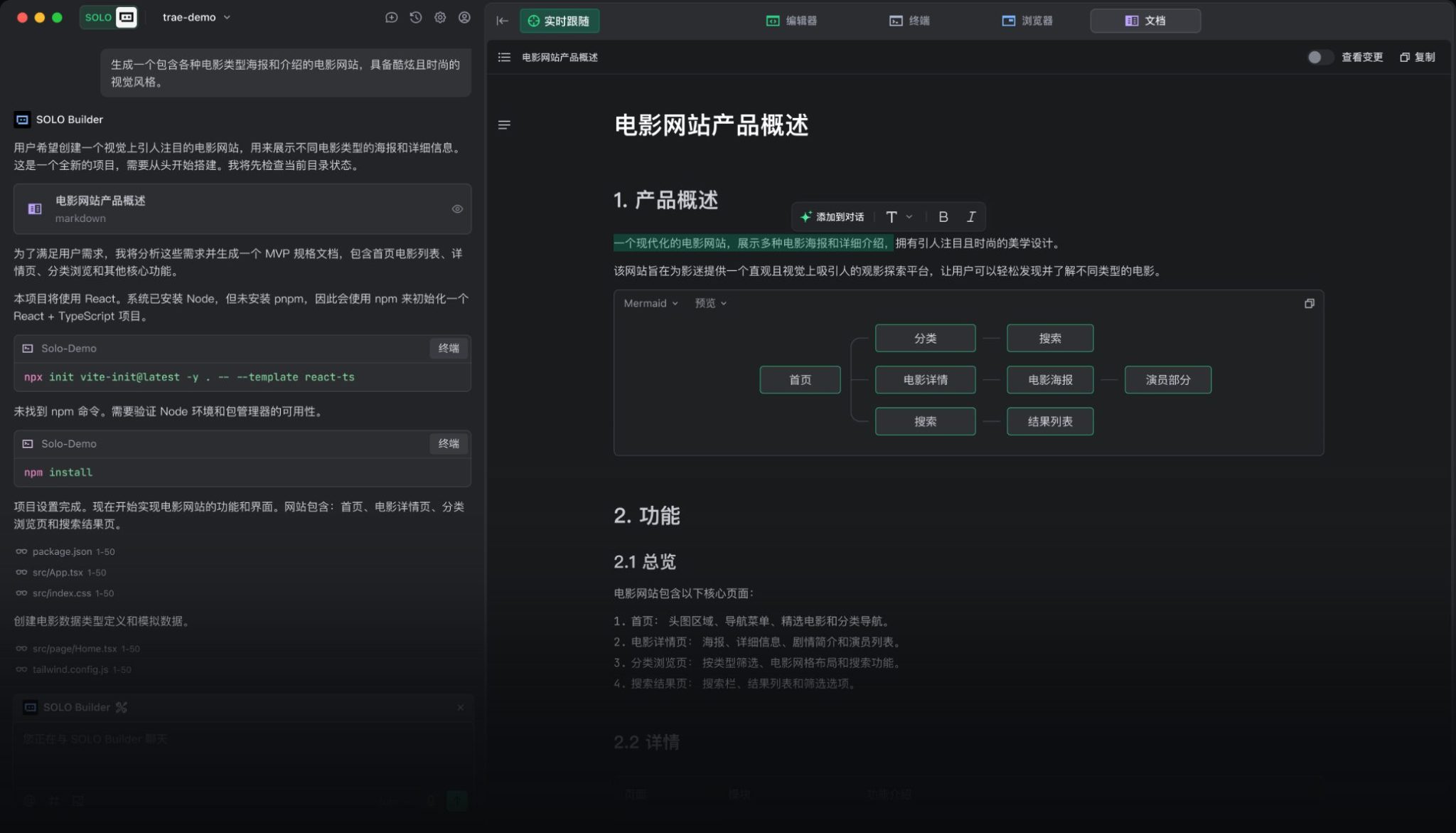This screenshot has height=833, width=1456.
Task: Click 终端 button on npm install command
Action: point(449,444)
